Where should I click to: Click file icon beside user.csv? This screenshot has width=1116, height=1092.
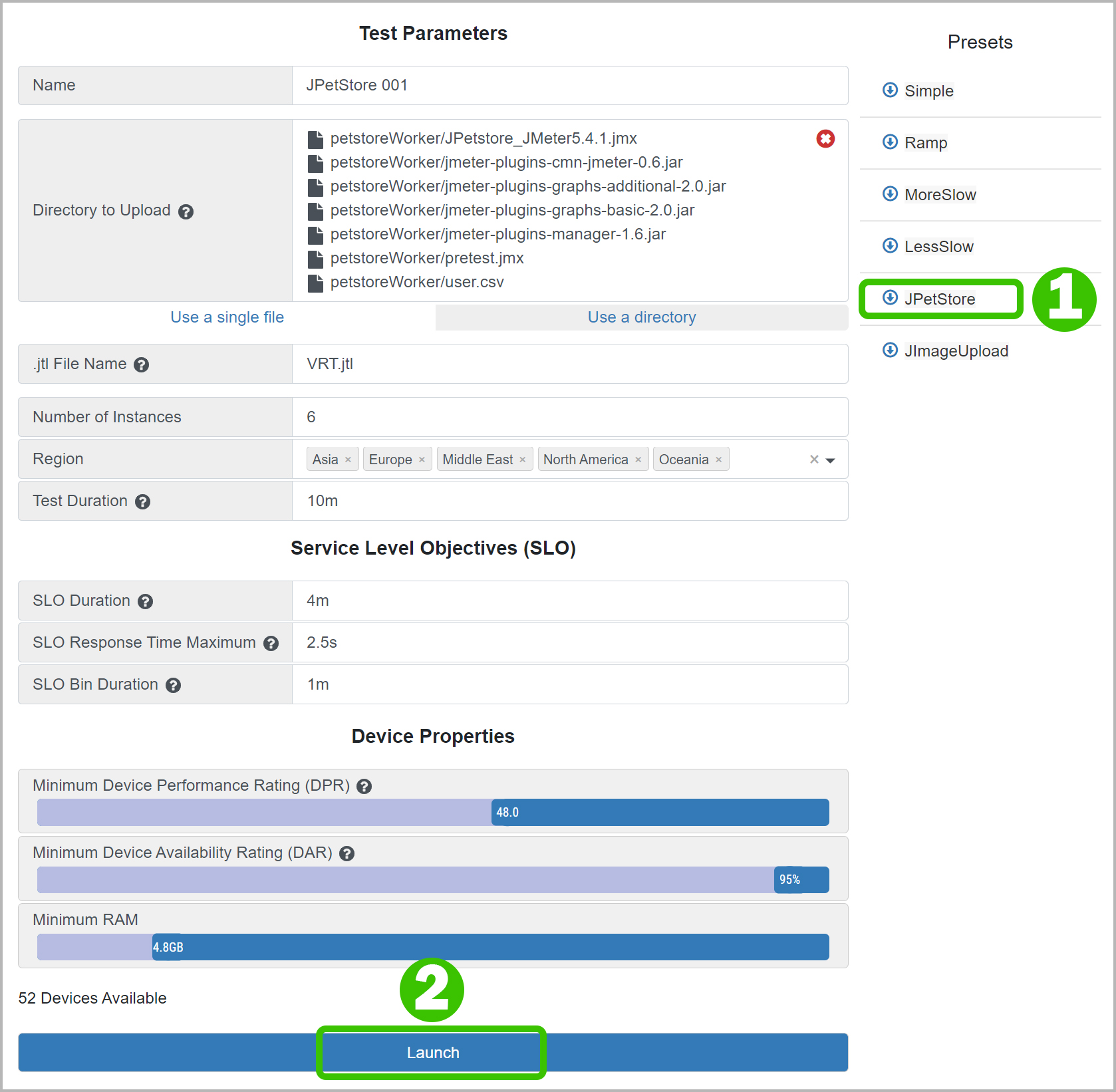pyautogui.click(x=315, y=283)
